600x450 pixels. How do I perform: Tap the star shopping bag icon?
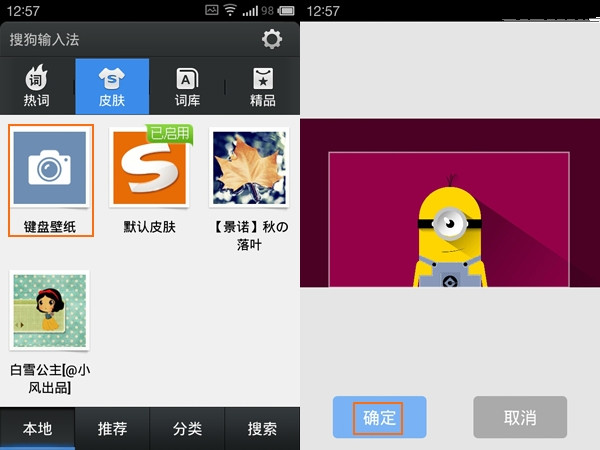pyautogui.click(x=263, y=78)
